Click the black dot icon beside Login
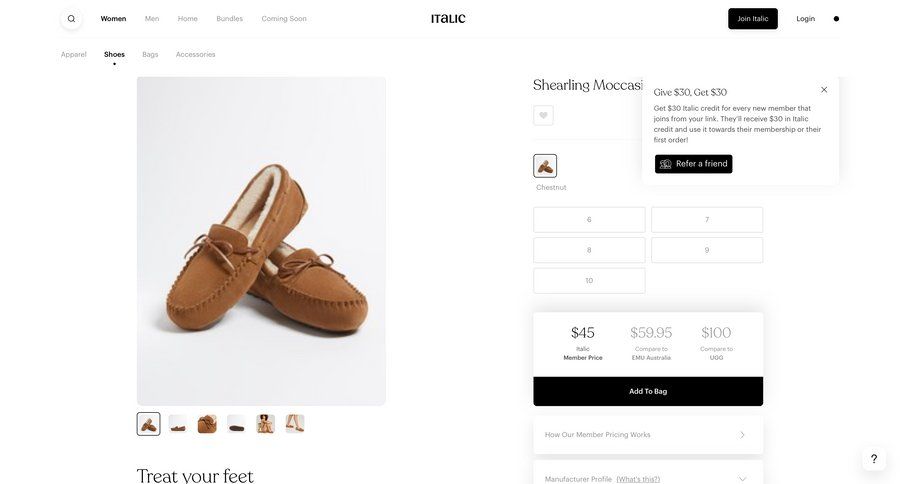900x484 pixels. coord(836,19)
